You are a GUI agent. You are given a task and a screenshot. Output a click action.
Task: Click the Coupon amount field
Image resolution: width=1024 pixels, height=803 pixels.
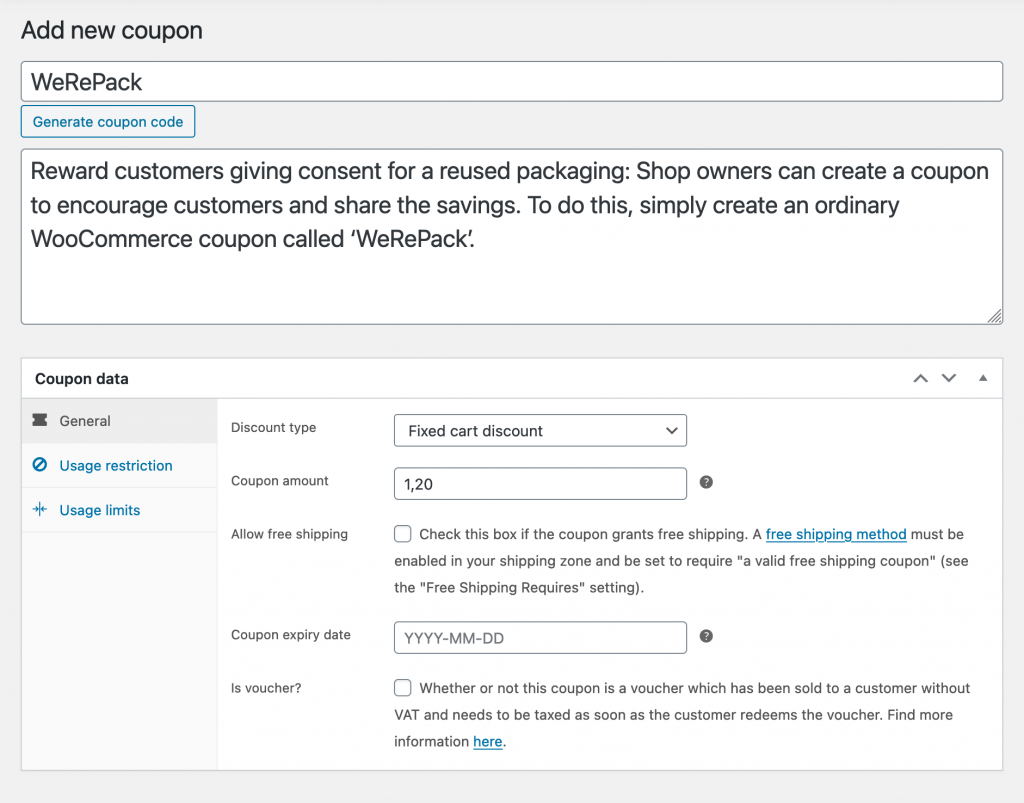coord(540,484)
